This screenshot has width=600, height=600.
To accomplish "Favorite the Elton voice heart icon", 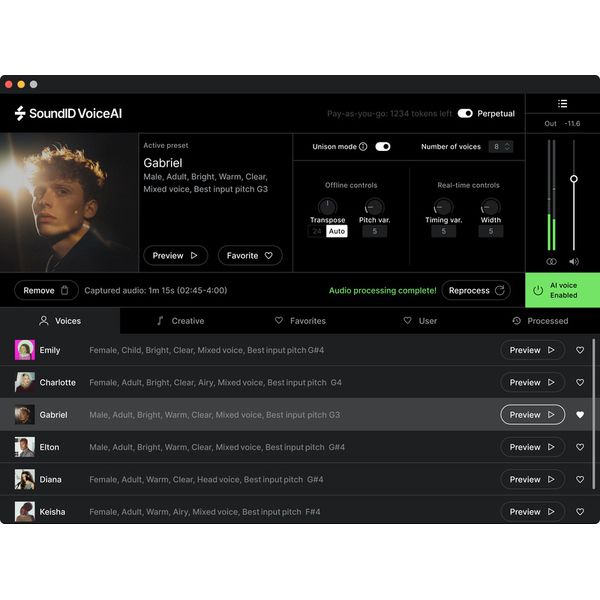I will [x=580, y=447].
